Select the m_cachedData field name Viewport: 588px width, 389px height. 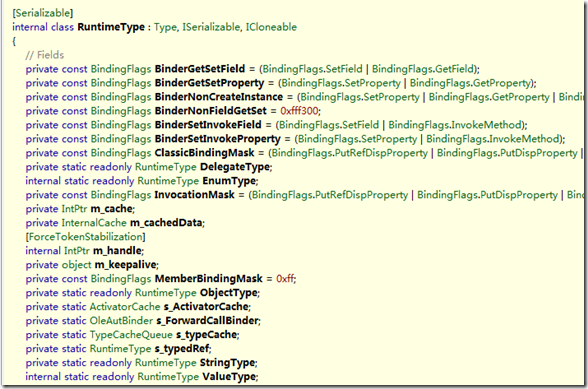coord(166,223)
